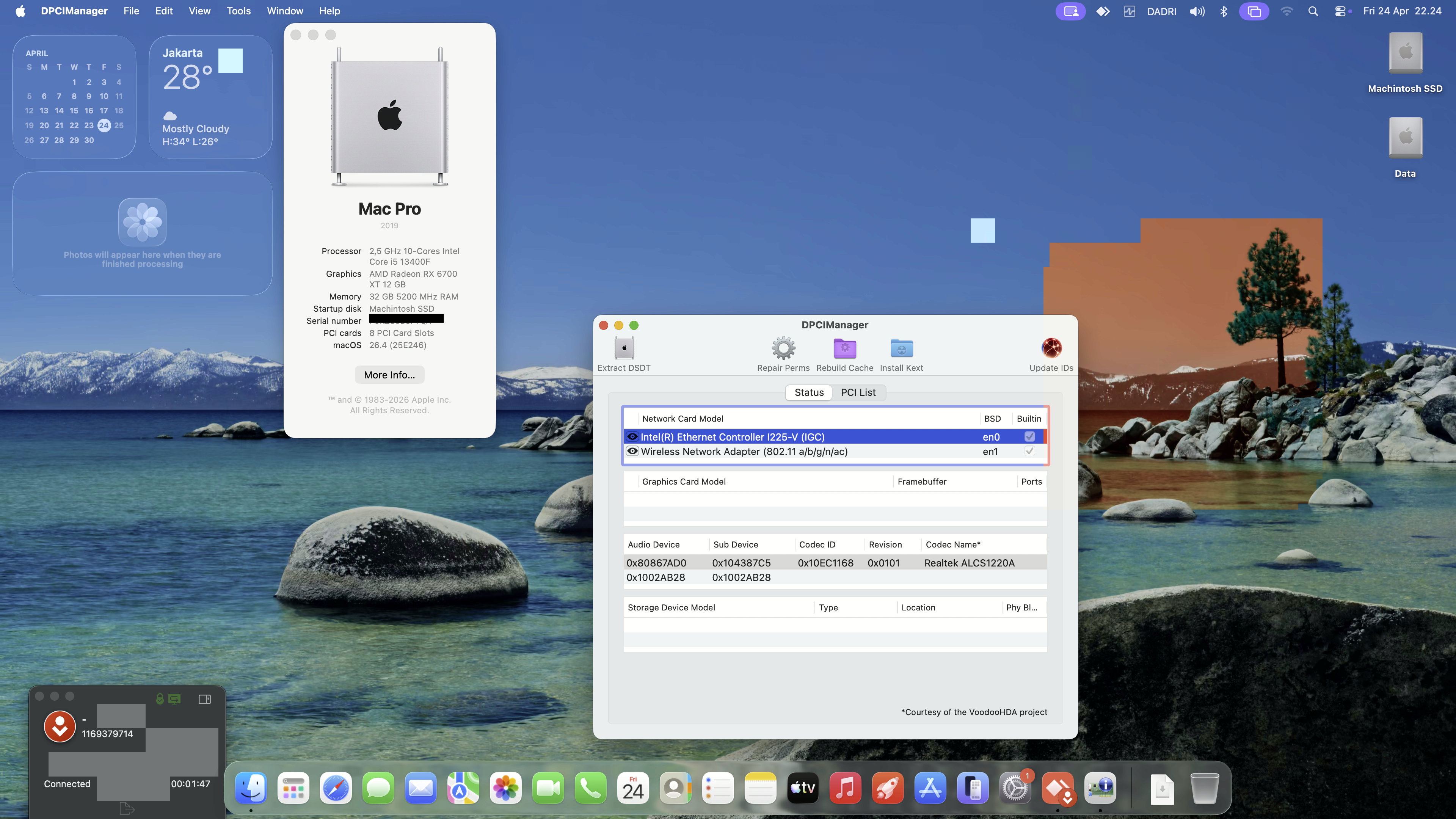Image resolution: width=1456 pixels, height=819 pixels.
Task: Toggle eye icon for Intel Ethernet Controller
Action: coord(632,436)
